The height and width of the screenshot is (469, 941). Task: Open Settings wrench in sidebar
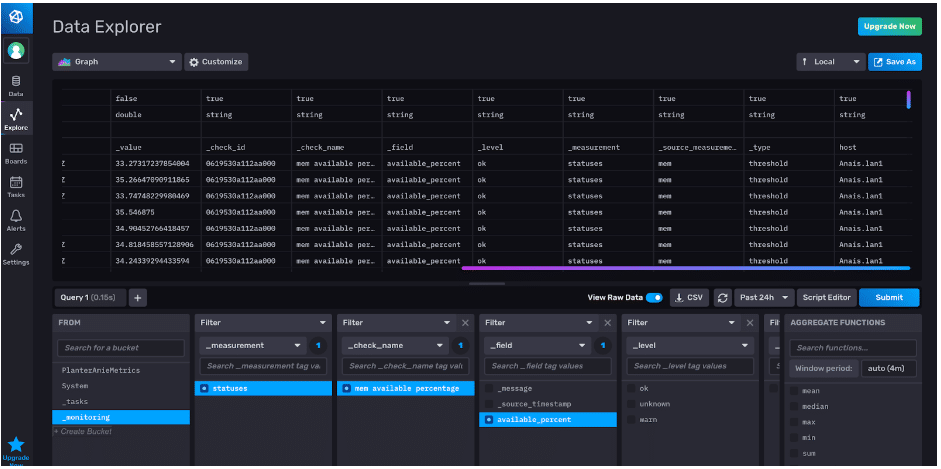(x=16, y=254)
